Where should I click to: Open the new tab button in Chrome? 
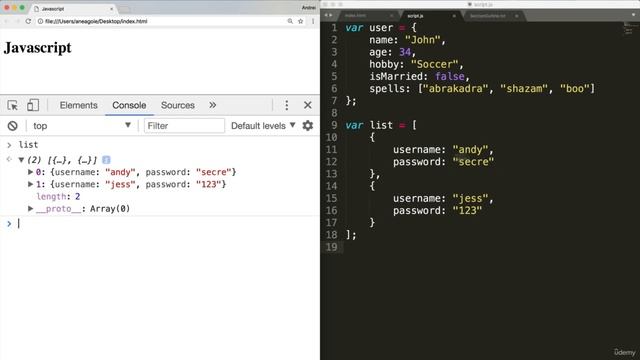[124, 9]
